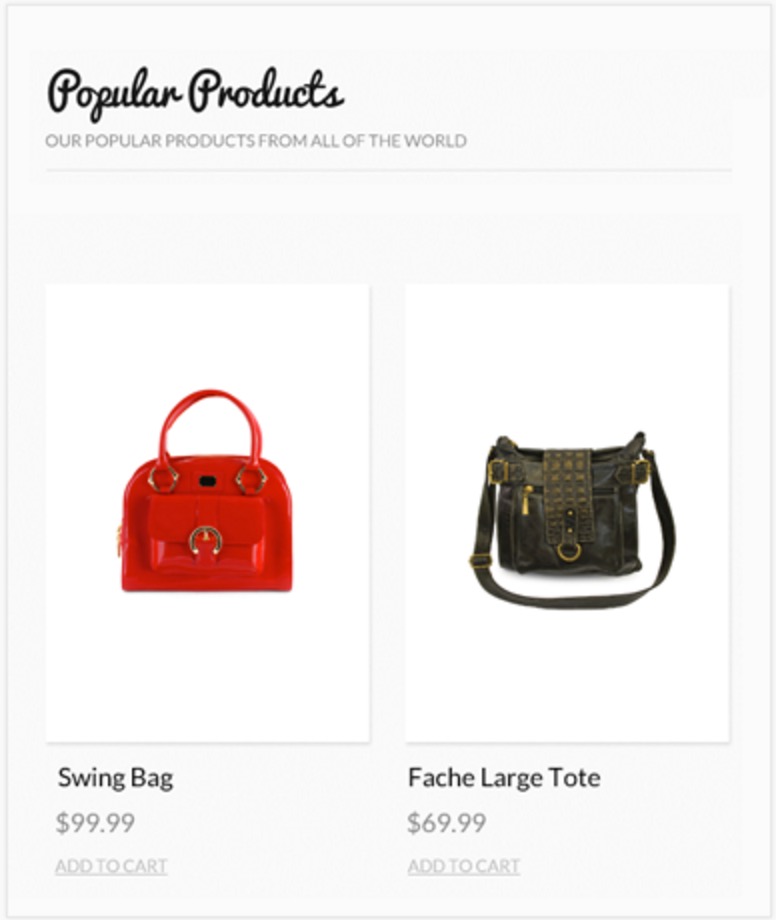Click the gold ring on the black tote
Screen dimensions: 776x920
(569, 552)
